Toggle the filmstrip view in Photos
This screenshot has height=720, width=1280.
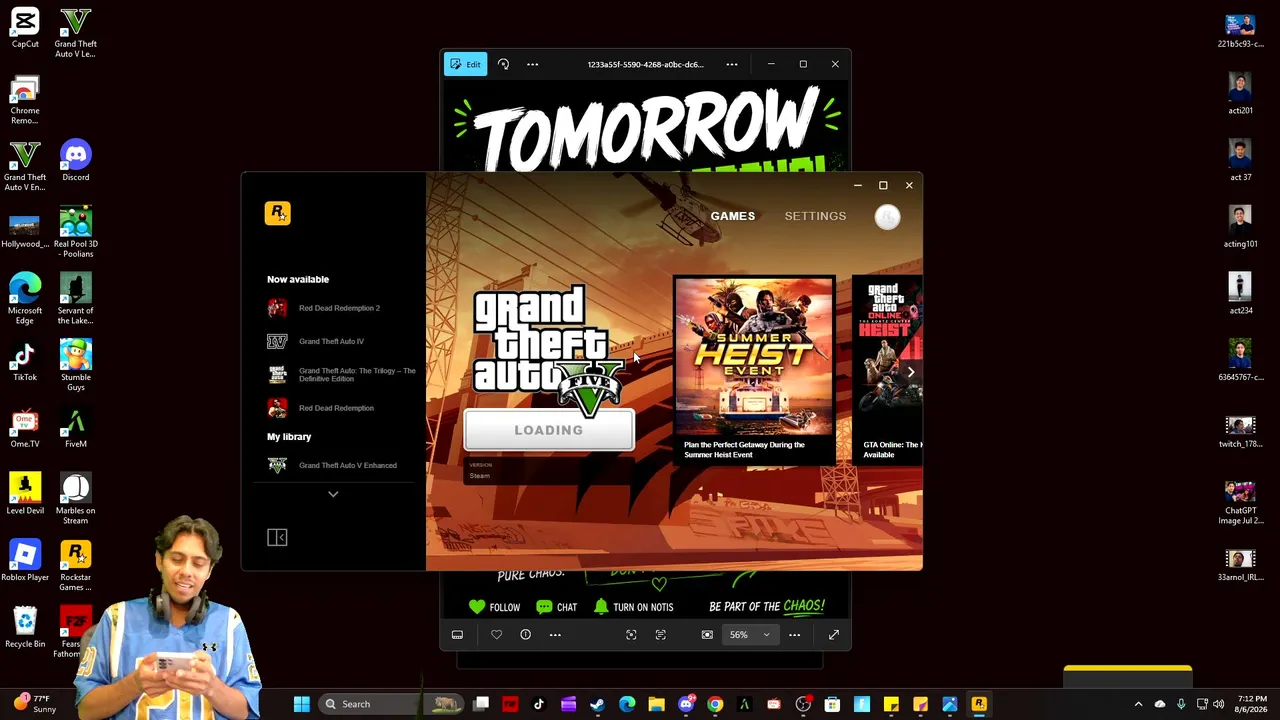[x=457, y=635]
